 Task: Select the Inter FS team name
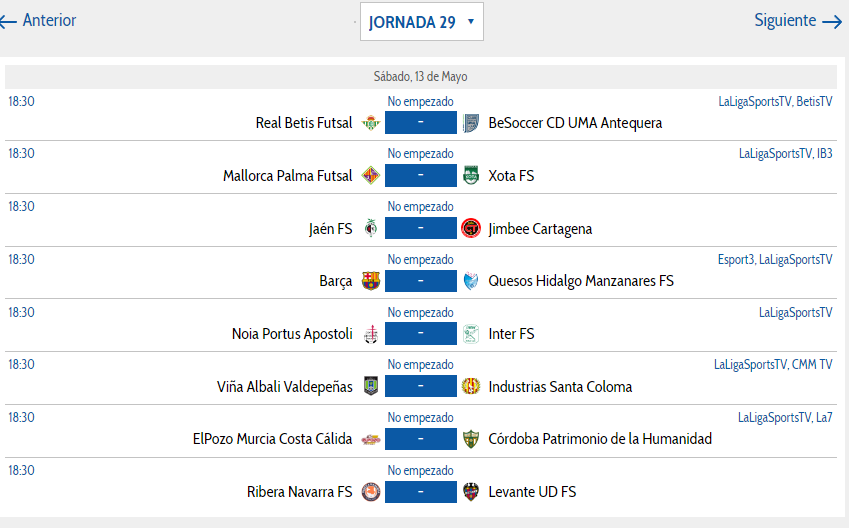(511, 334)
